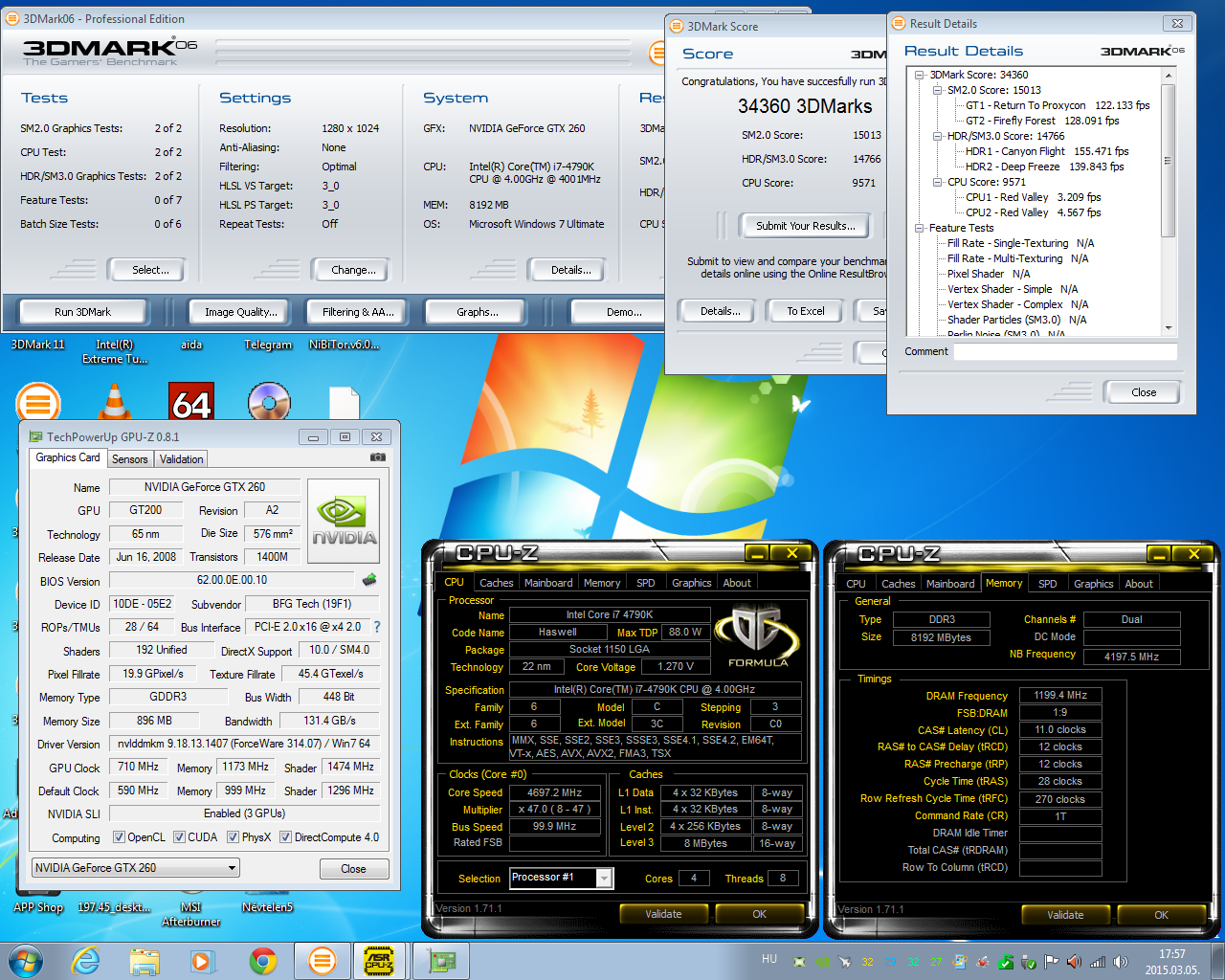Click the Show Desktop strip on taskbar
The width and height of the screenshot is (1225, 980).
coord(1218,961)
